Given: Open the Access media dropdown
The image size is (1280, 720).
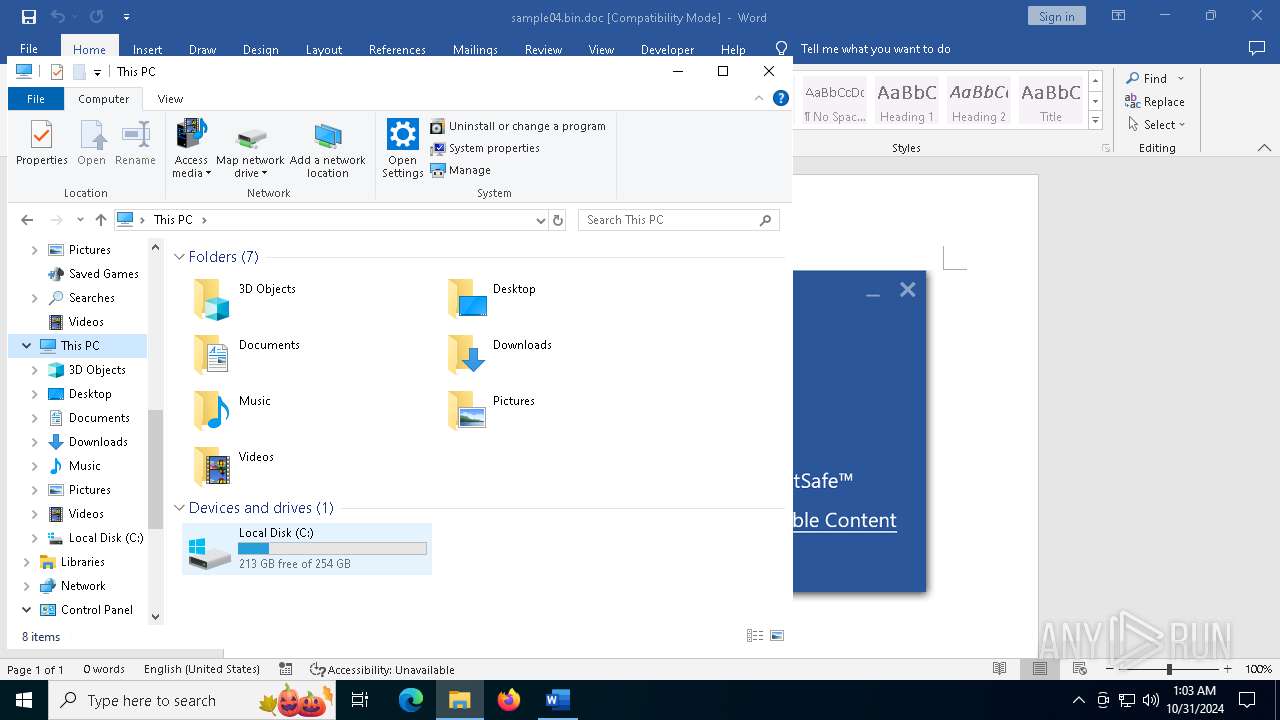Looking at the screenshot, I should 191,148.
